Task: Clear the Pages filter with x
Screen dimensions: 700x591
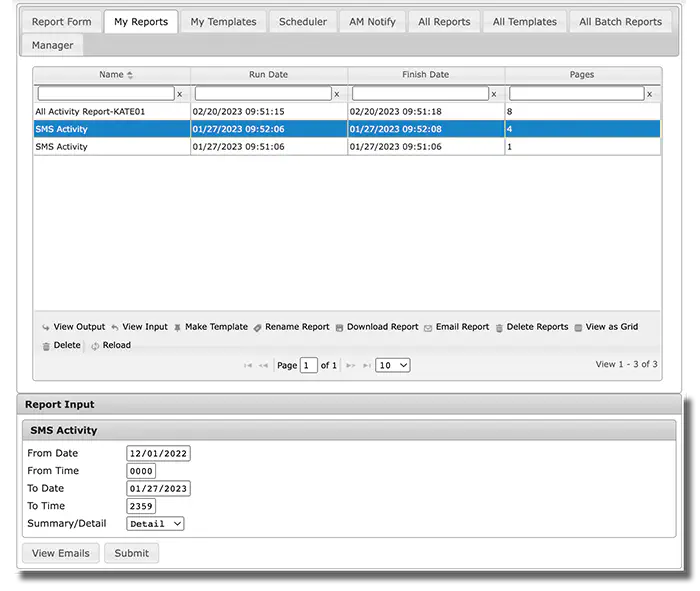Action: pos(650,94)
